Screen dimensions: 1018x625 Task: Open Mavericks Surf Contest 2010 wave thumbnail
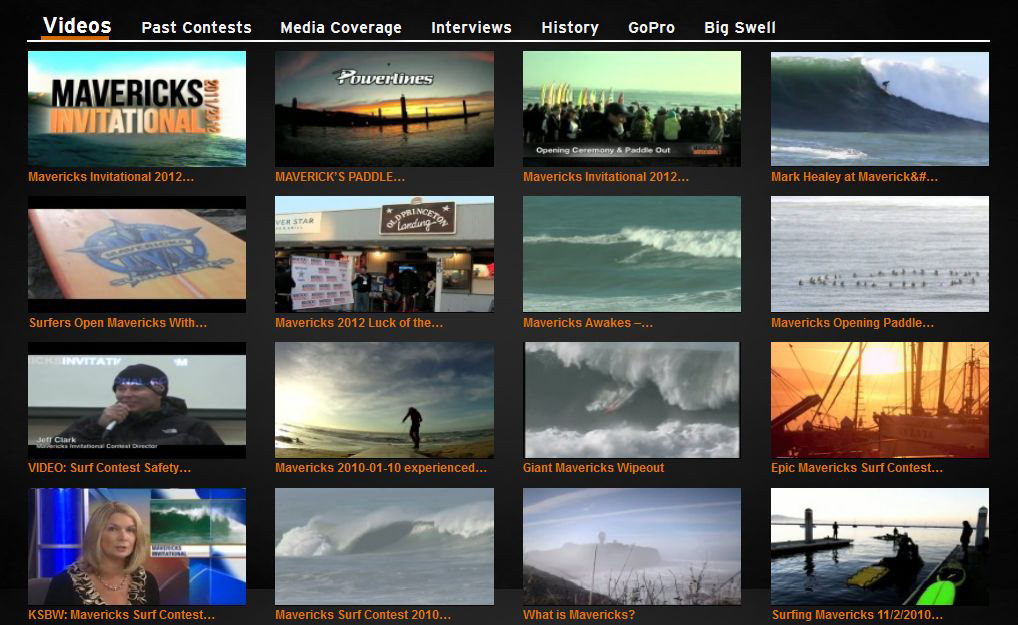coord(384,546)
